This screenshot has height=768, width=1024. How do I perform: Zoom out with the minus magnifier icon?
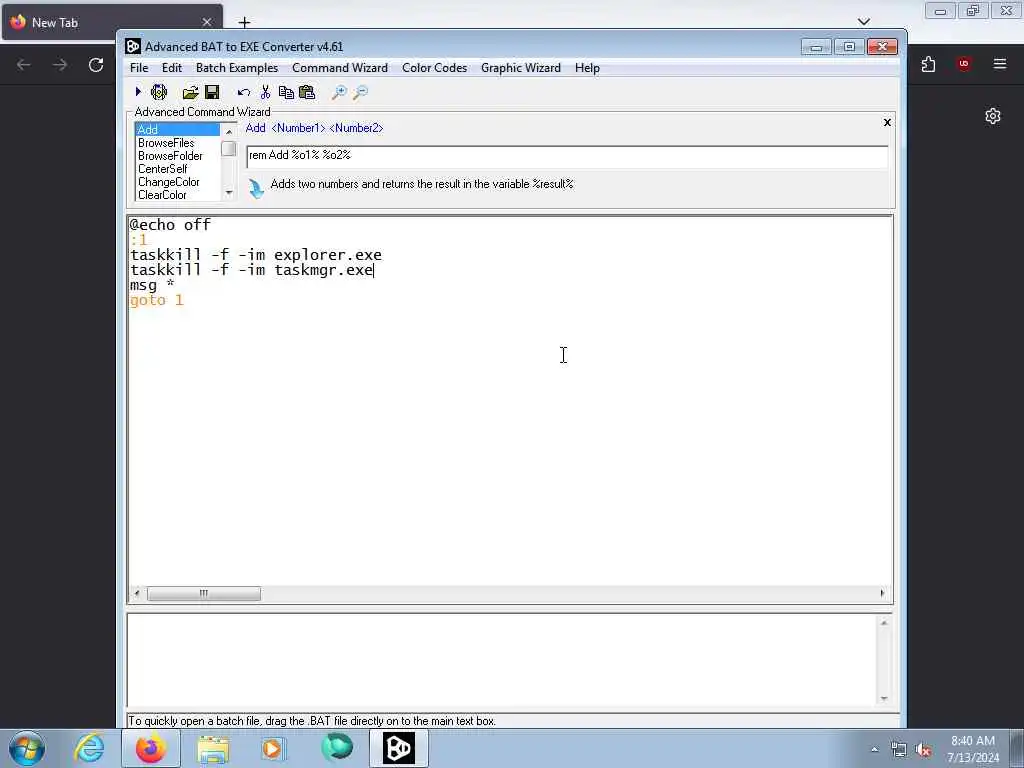click(x=360, y=93)
